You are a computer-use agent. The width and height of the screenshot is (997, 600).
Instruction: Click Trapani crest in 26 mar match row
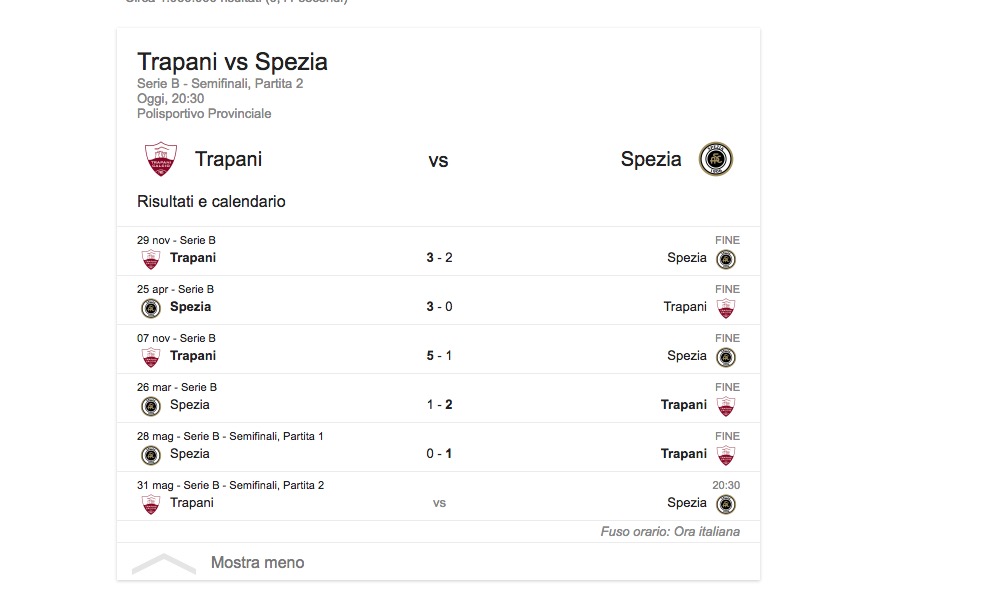point(726,406)
